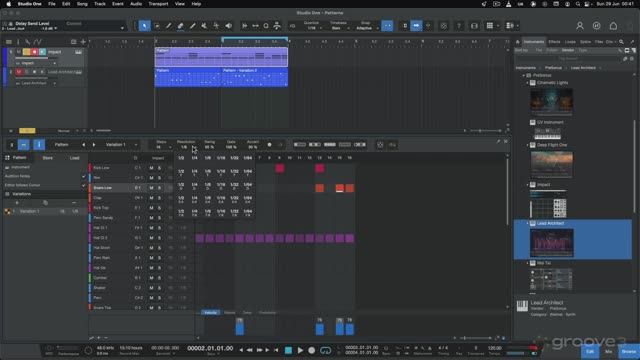Click the previous pattern arrow

click(84, 144)
